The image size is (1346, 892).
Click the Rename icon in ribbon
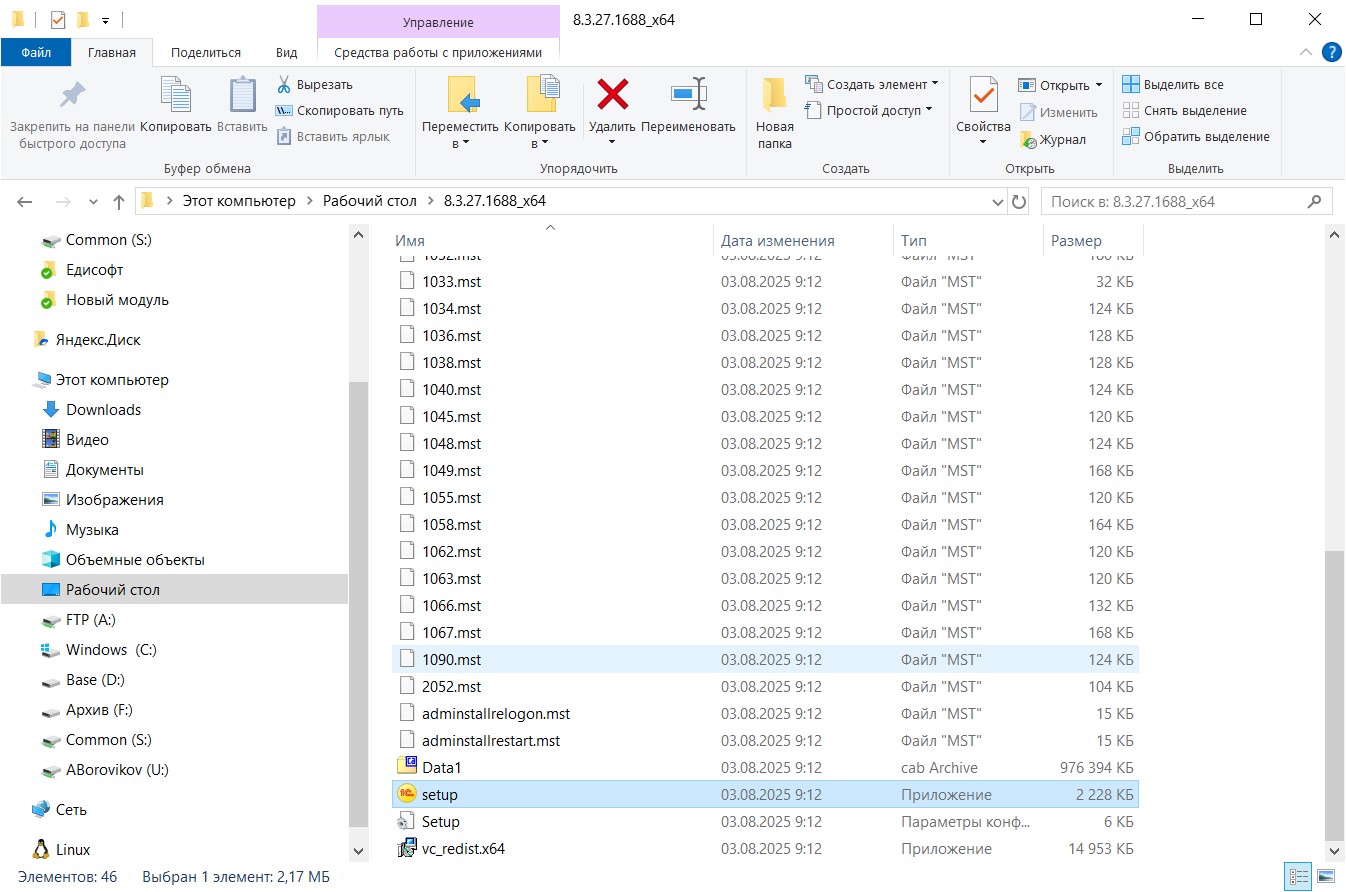tap(688, 96)
